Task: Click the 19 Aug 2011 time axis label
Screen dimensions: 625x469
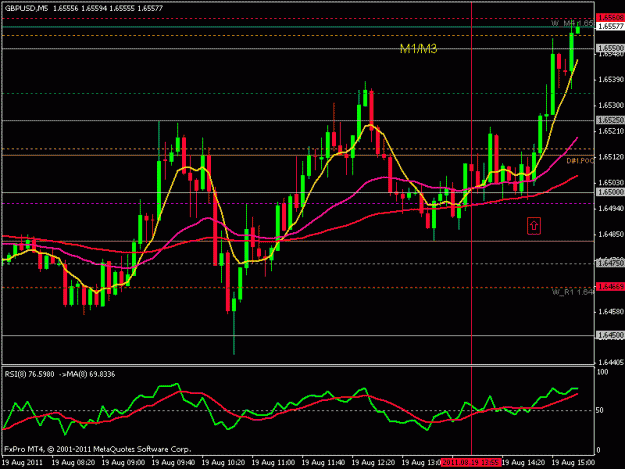Action: tap(22, 463)
